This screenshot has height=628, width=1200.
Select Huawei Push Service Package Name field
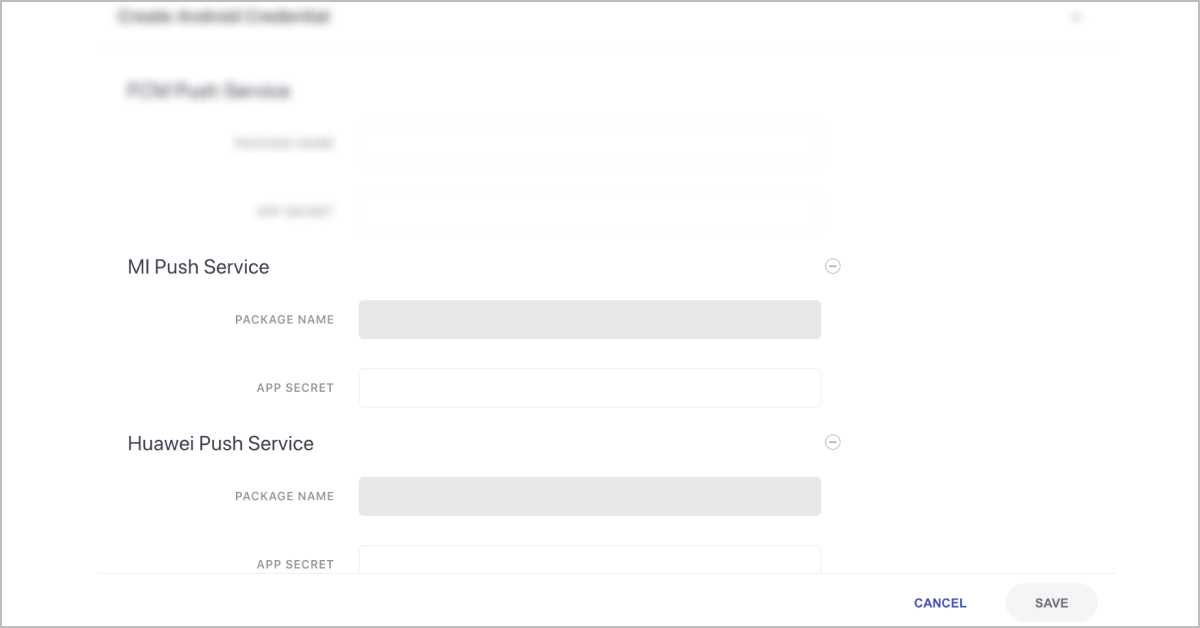point(589,496)
